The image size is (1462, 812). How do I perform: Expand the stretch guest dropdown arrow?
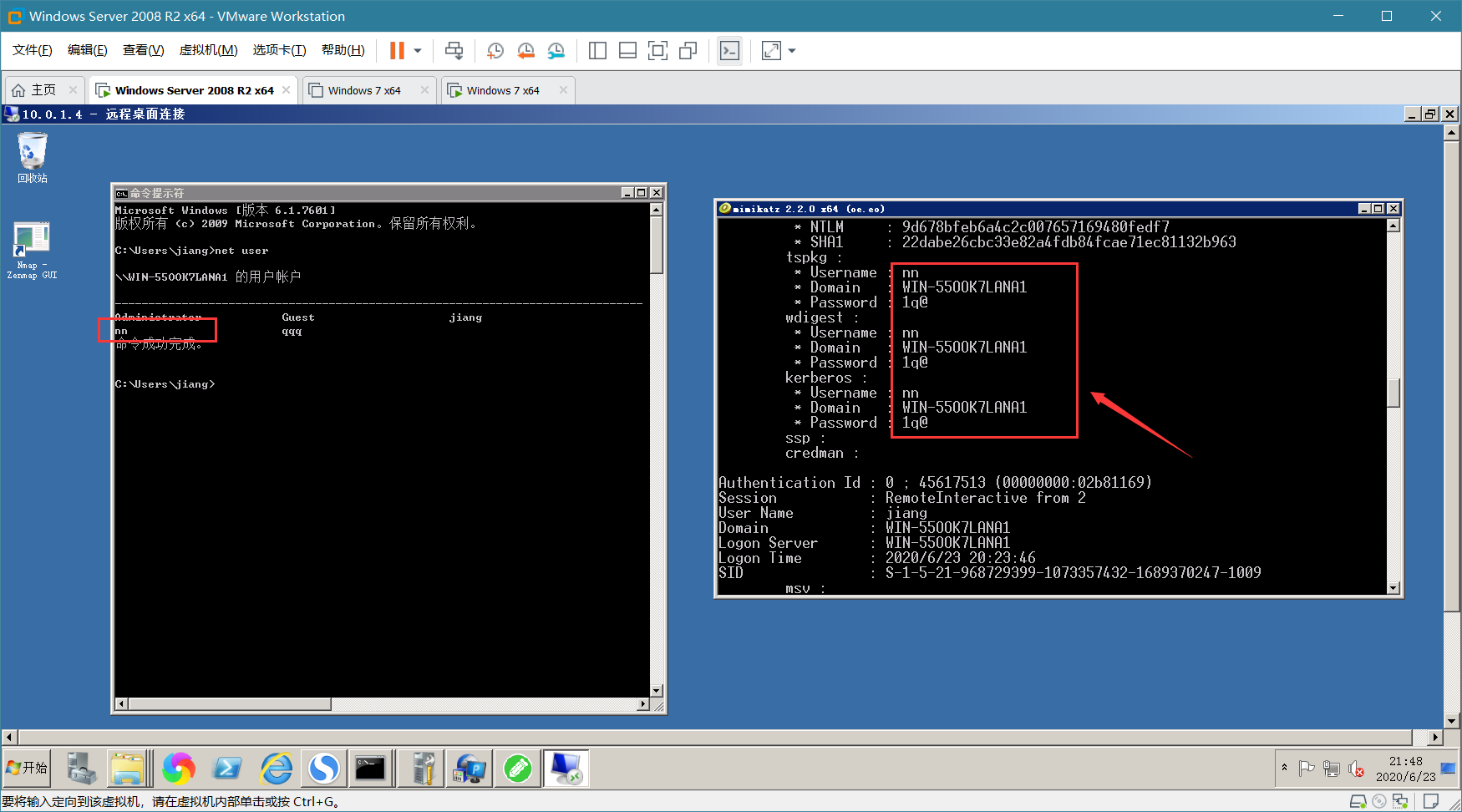[x=792, y=51]
